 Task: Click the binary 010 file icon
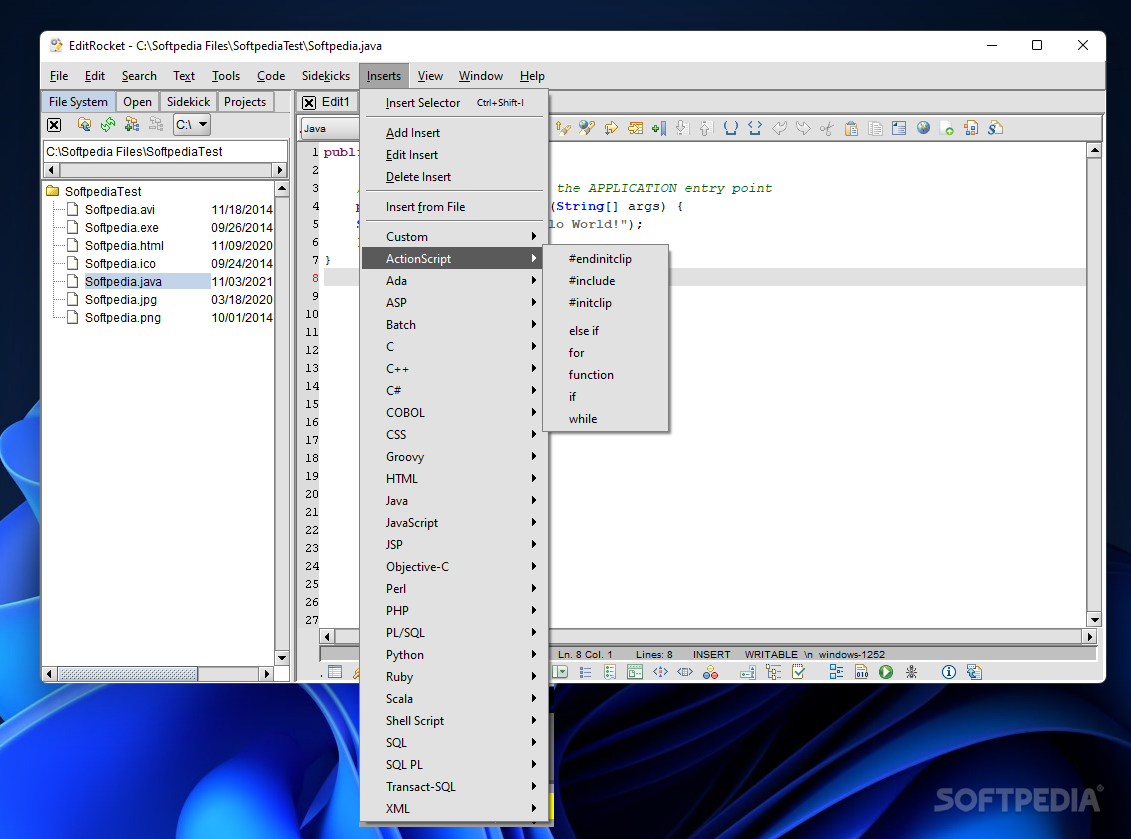pos(861,672)
